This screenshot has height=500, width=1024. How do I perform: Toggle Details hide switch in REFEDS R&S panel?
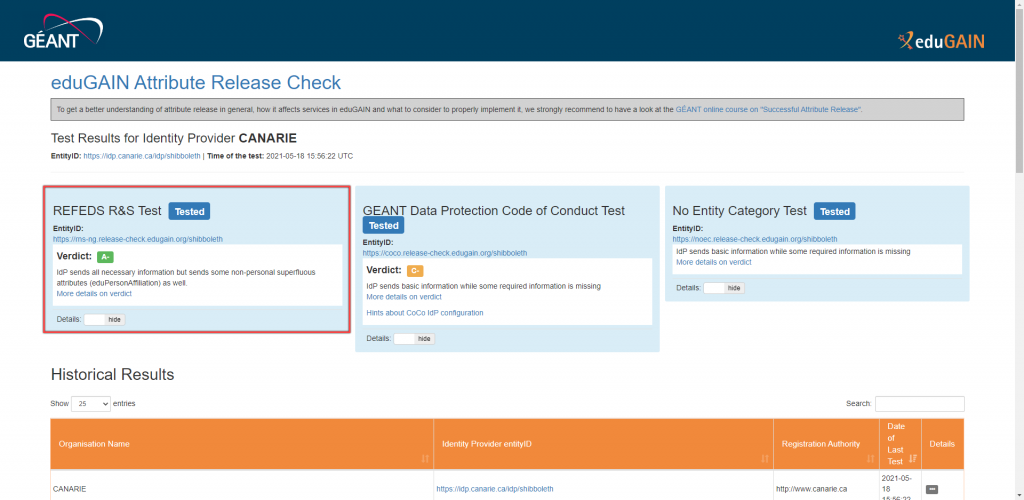pyautogui.click(x=104, y=319)
